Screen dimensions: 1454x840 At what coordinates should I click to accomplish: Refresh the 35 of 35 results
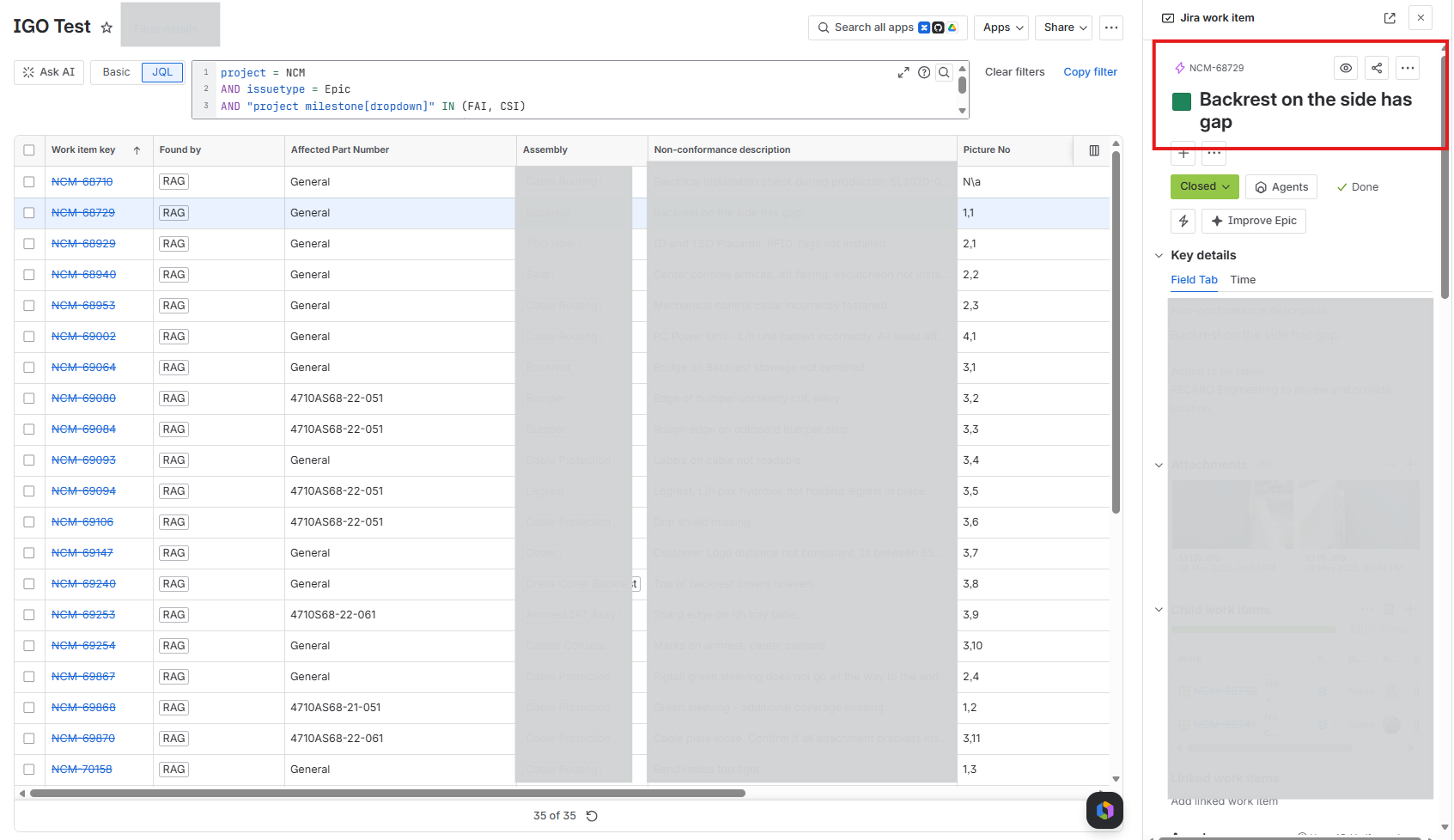[592, 816]
